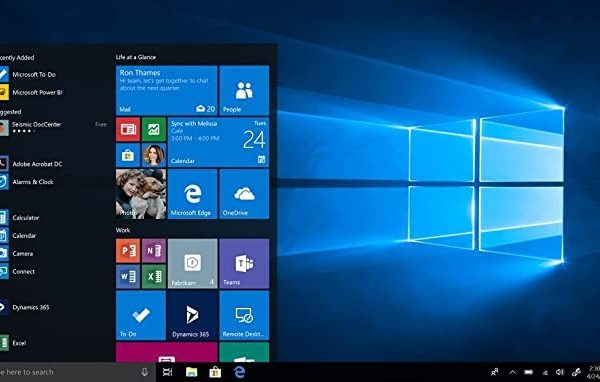Open the Dynamics 365 tile
The image size is (600, 382).
(192, 315)
